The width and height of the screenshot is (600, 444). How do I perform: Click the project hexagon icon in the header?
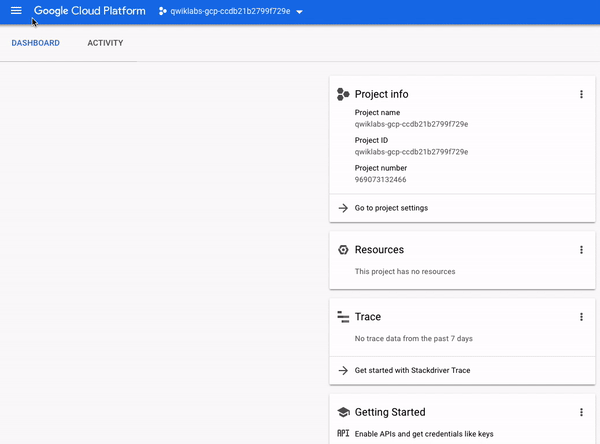click(163, 11)
